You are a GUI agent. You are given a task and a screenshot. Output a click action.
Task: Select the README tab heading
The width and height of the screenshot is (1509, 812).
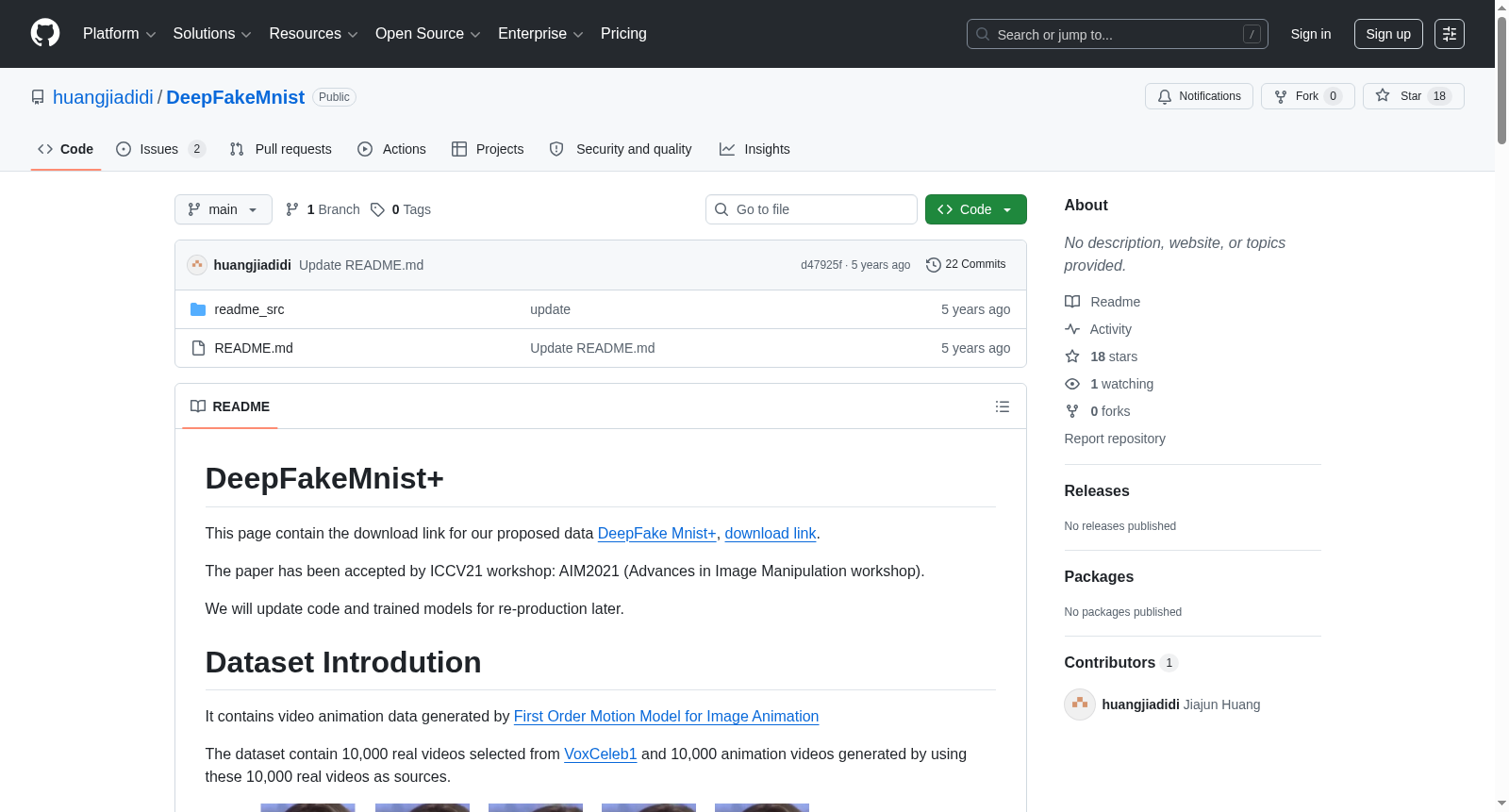click(x=230, y=406)
